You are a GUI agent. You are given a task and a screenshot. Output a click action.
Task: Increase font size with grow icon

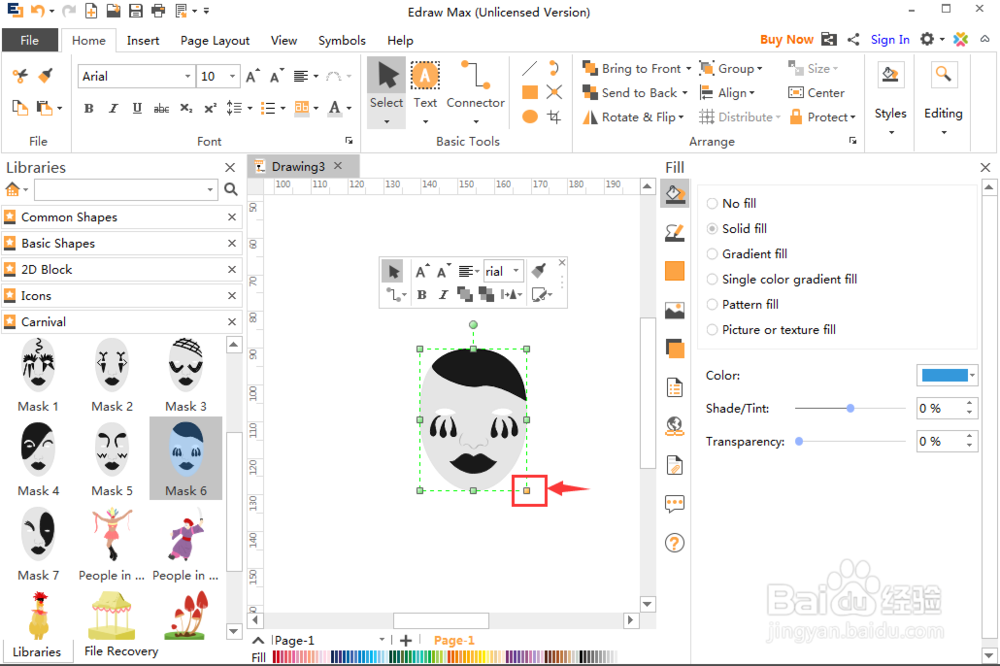(253, 76)
